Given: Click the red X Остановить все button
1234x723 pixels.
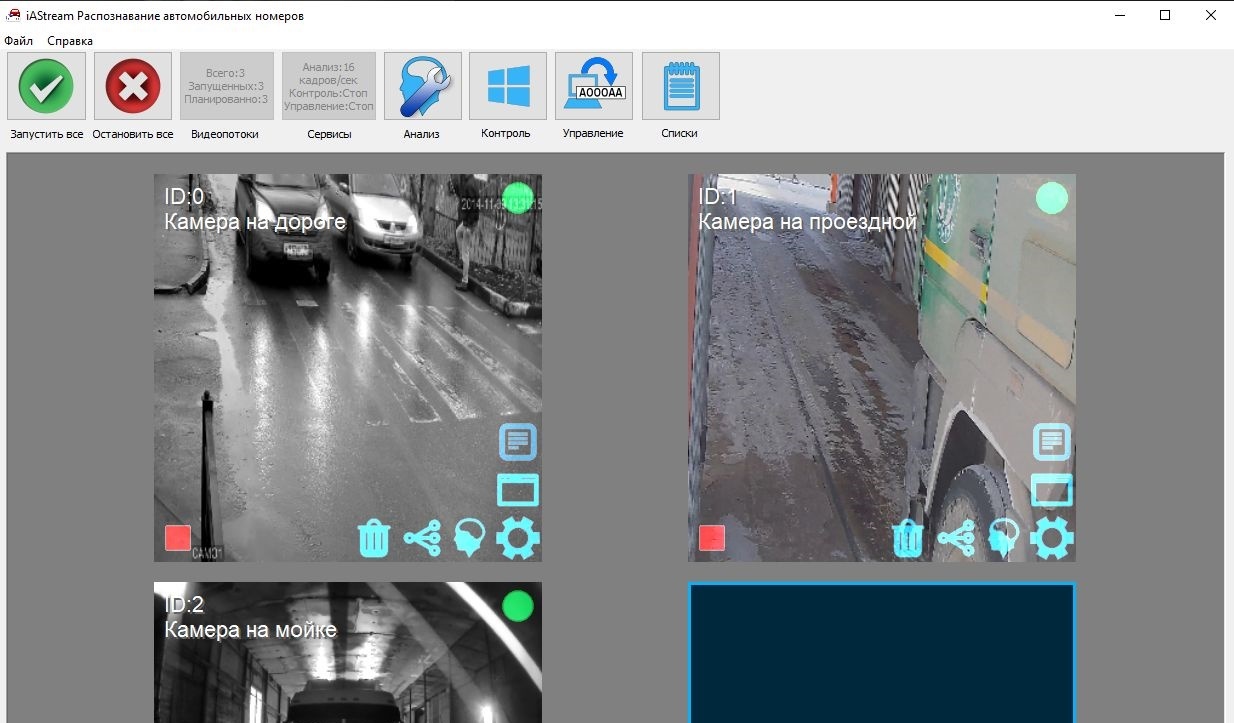Looking at the screenshot, I should (133, 87).
